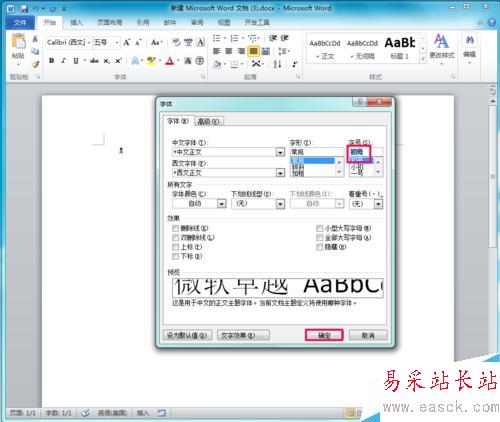The width and height of the screenshot is (500, 422).
Task: Open the File (文件) tab
Action: [x=20, y=23]
